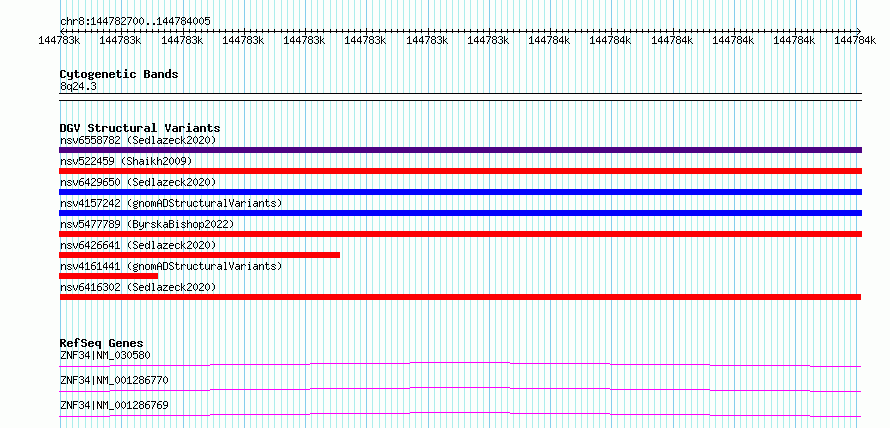Click the ZNF34 NM_001286770 transcript line
Image resolution: width=890 pixels, height=428 pixels.
460,389
